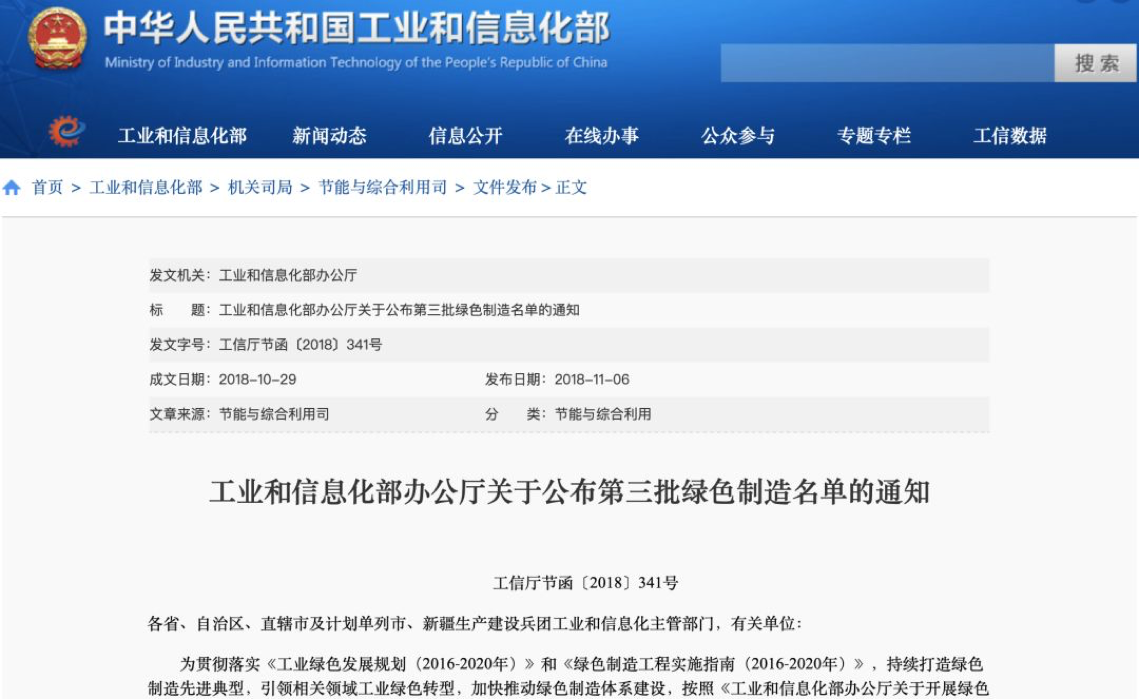This screenshot has width=1139, height=699.
Task: Open the 公众参与 nav menu
Action: click(738, 136)
